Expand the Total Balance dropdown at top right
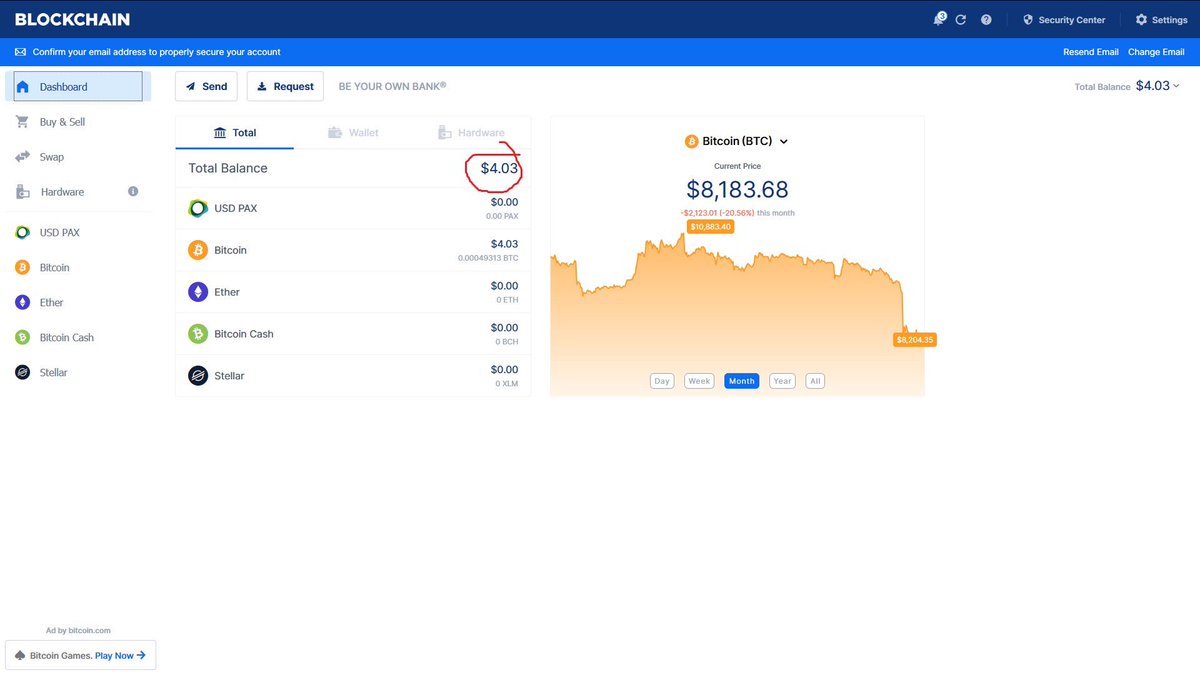Screen dimensions: 1200x675 pos(1176,86)
